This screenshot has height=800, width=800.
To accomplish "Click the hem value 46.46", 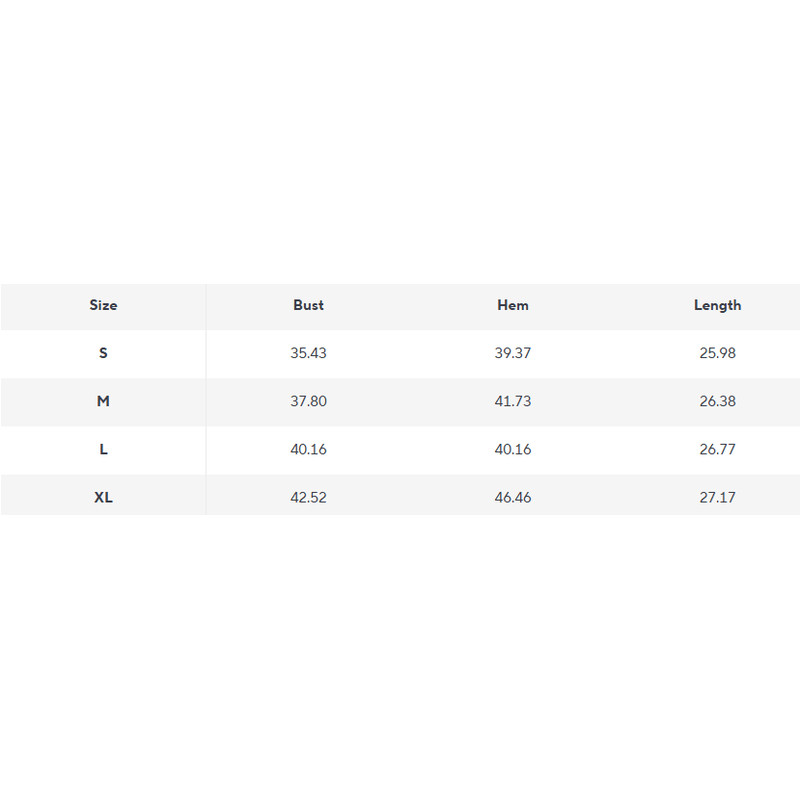I will click(513, 497).
